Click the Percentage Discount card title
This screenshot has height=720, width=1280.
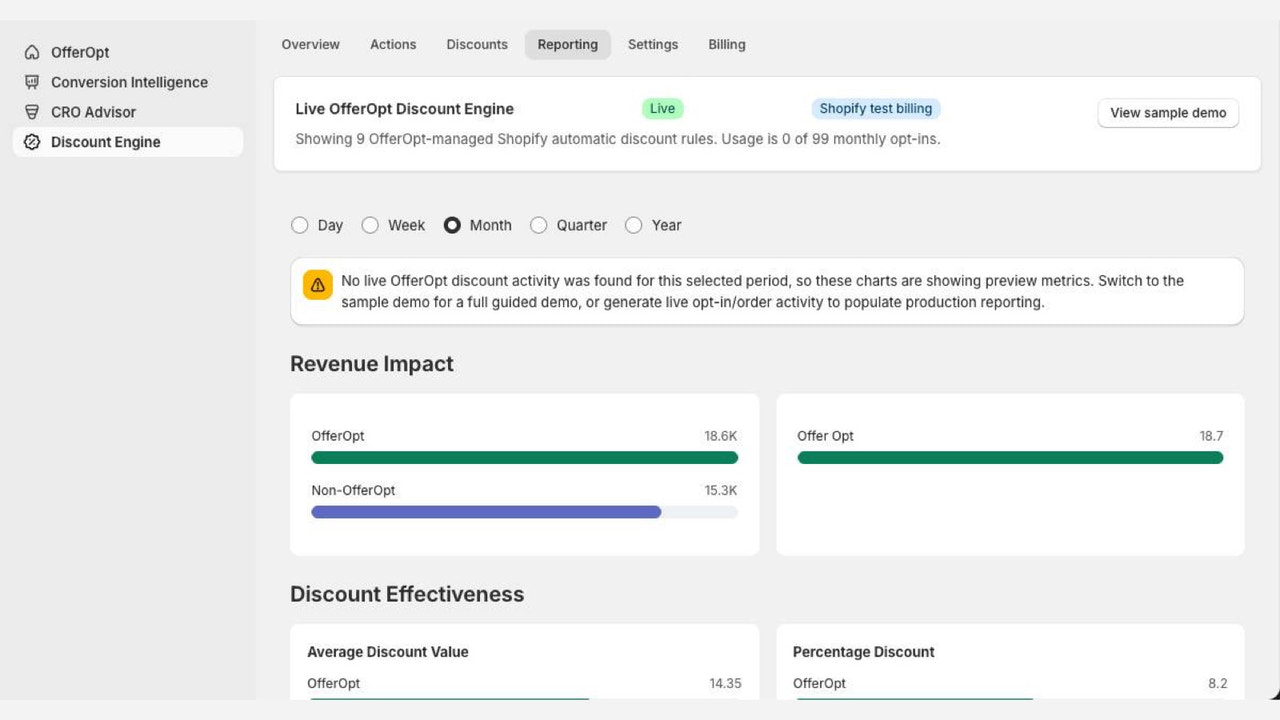tap(864, 652)
